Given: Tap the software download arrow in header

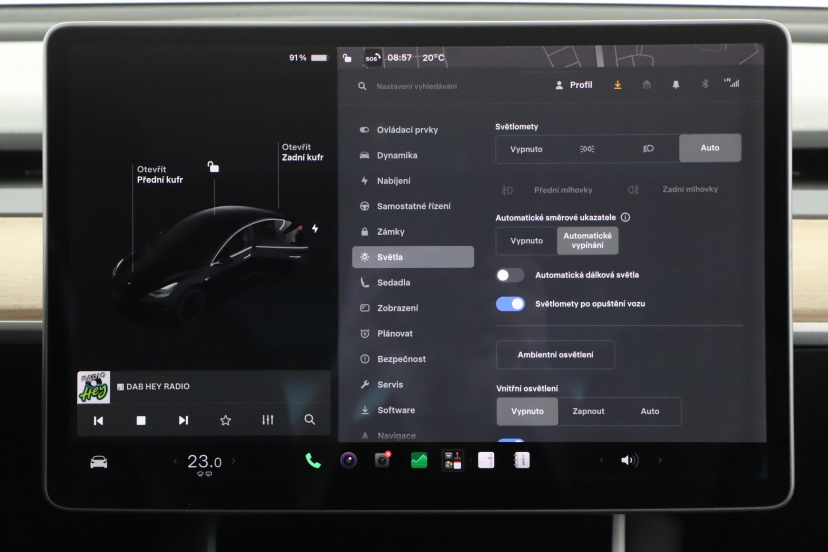Looking at the screenshot, I should click(617, 85).
